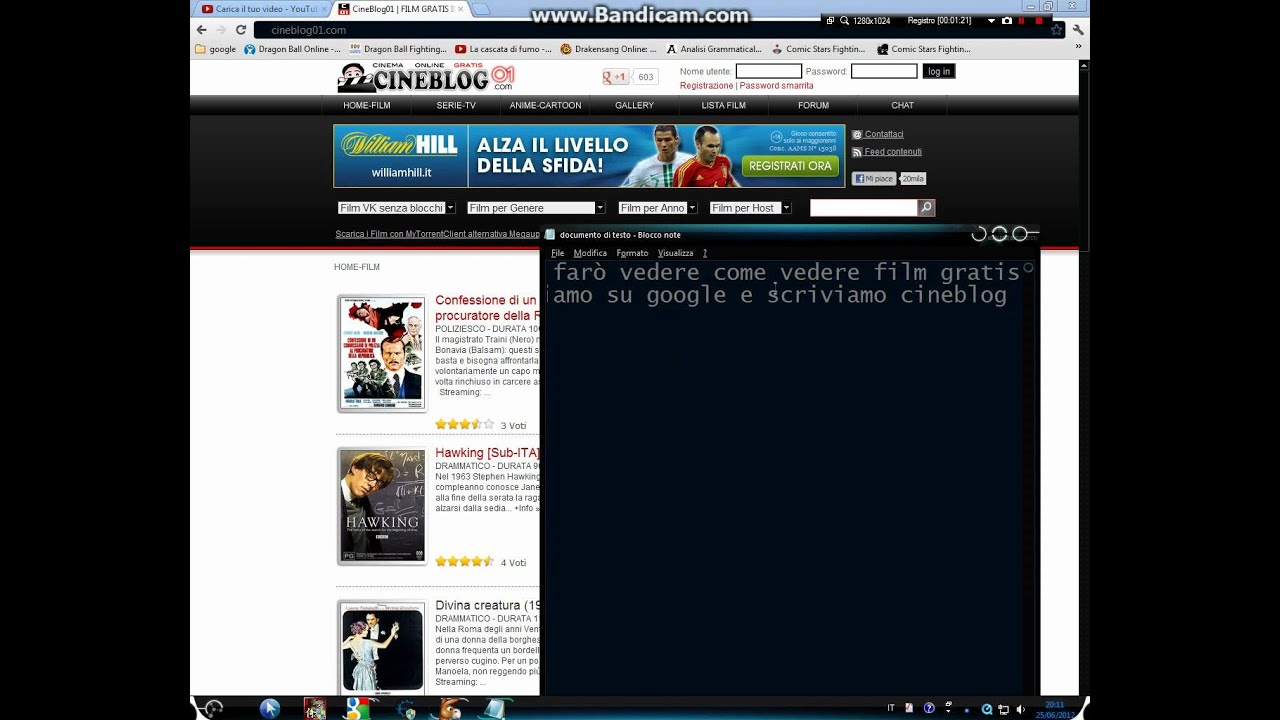Viewport: 1280px width, 720px height.
Task: Click the volume speaker tray icon
Action: [1021, 709]
